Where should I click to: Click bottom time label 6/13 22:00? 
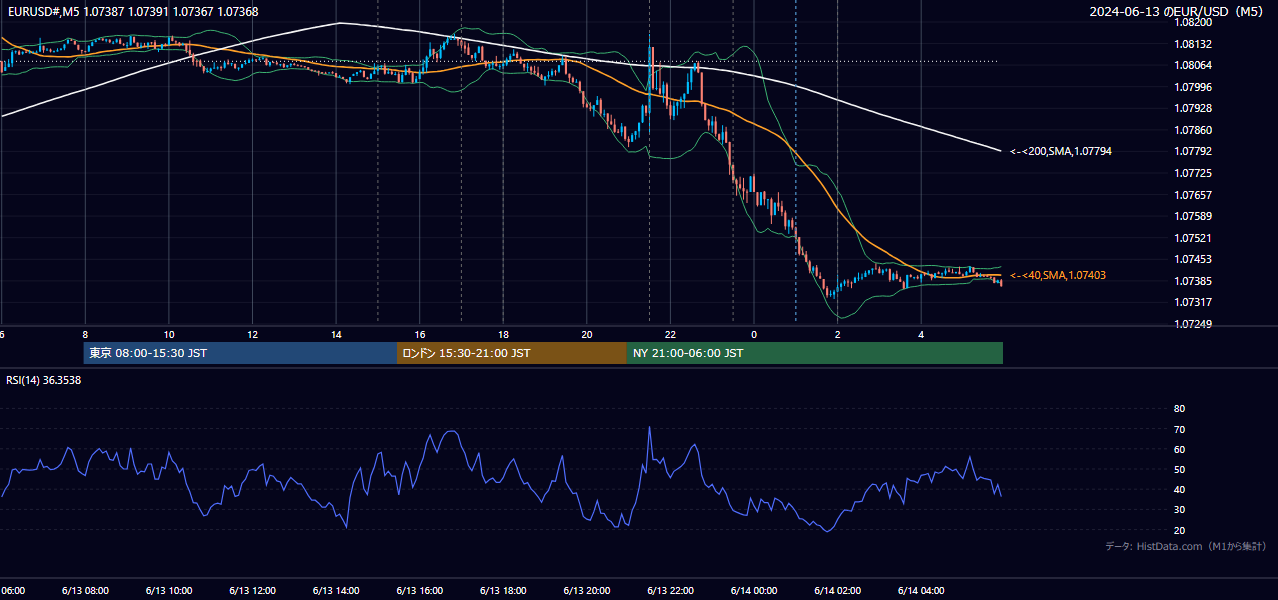coord(671,590)
